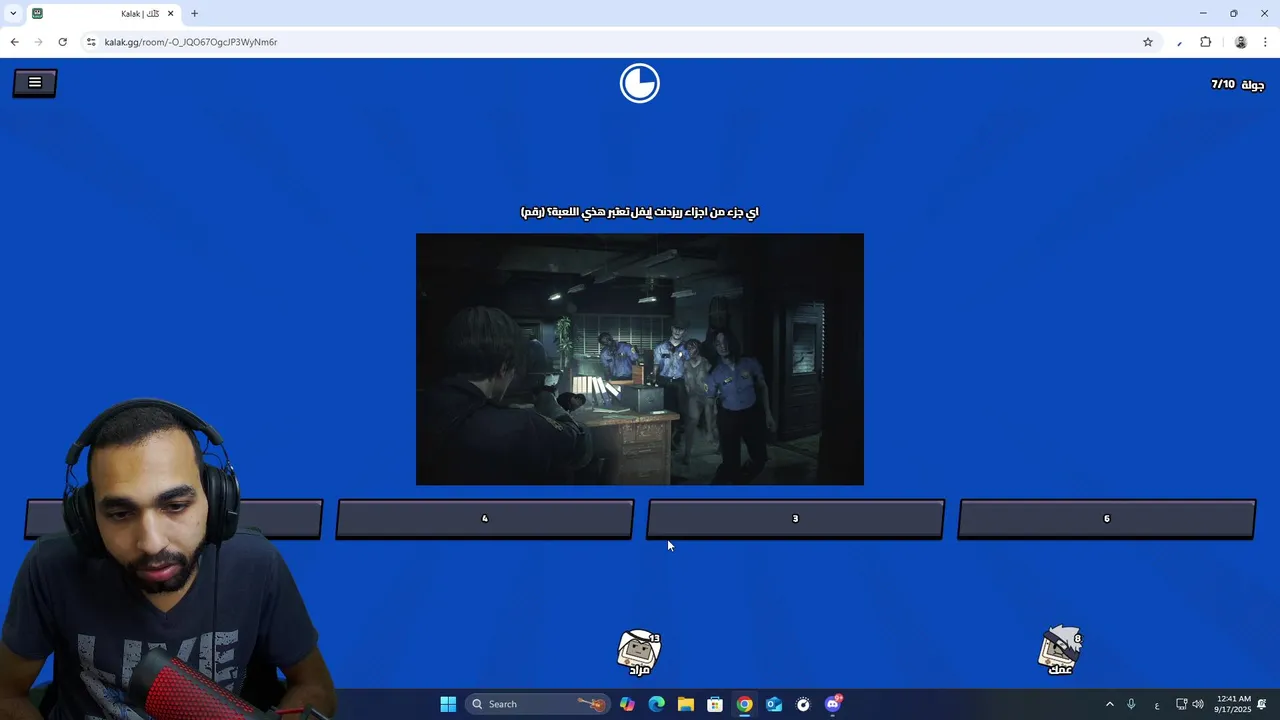
Task: Show hidden system tray icons
Action: 1109,704
